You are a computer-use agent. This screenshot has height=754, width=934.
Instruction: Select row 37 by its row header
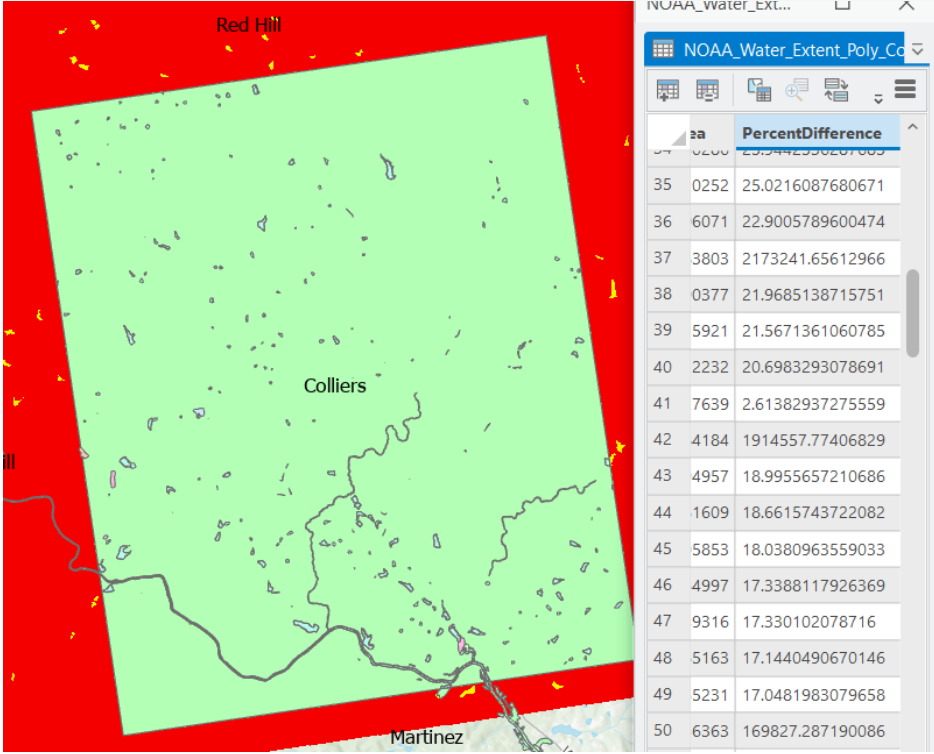pos(662,258)
